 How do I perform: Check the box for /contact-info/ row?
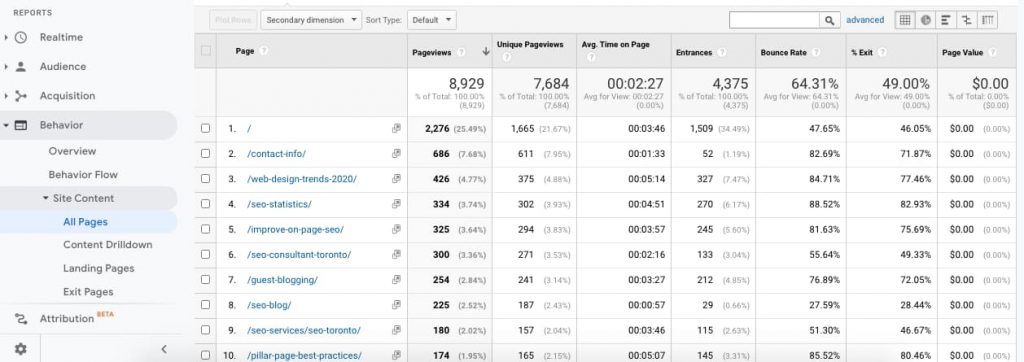206,154
